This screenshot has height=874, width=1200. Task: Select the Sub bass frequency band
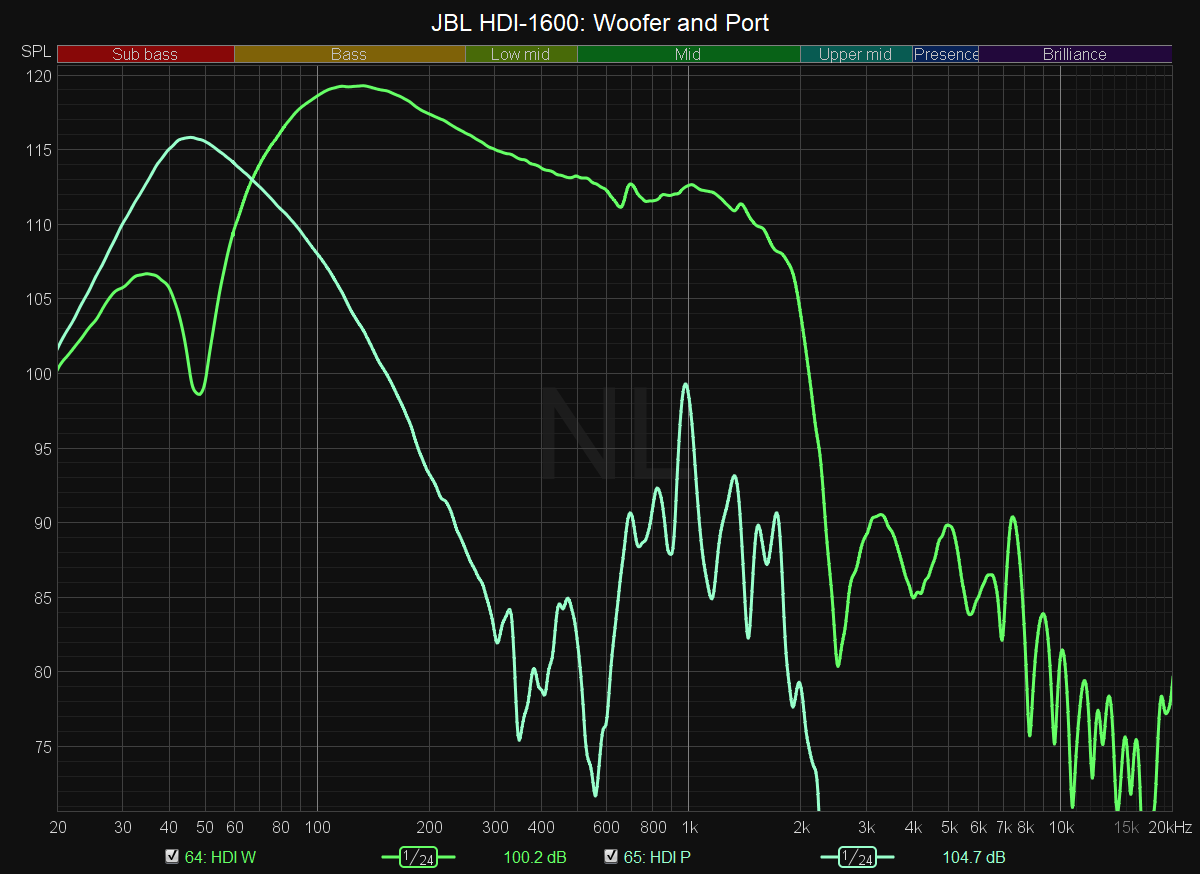[146, 54]
